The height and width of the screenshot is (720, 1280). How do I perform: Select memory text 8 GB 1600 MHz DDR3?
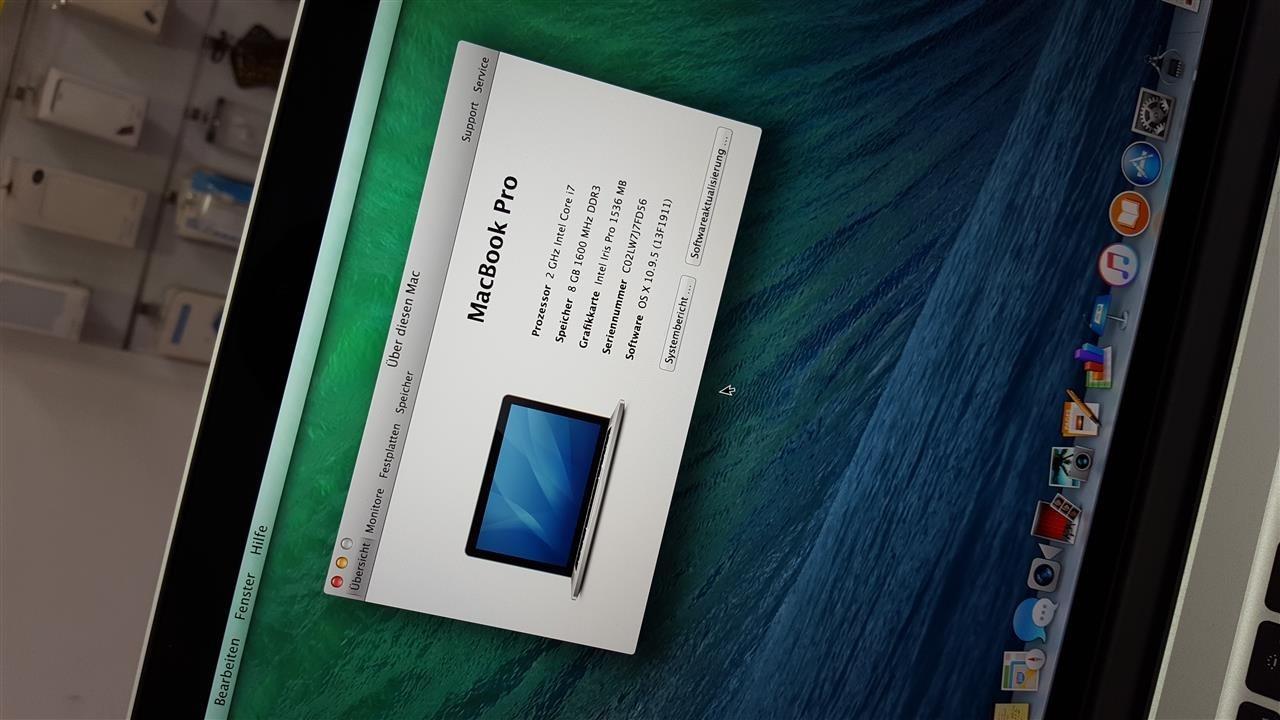[x=583, y=239]
